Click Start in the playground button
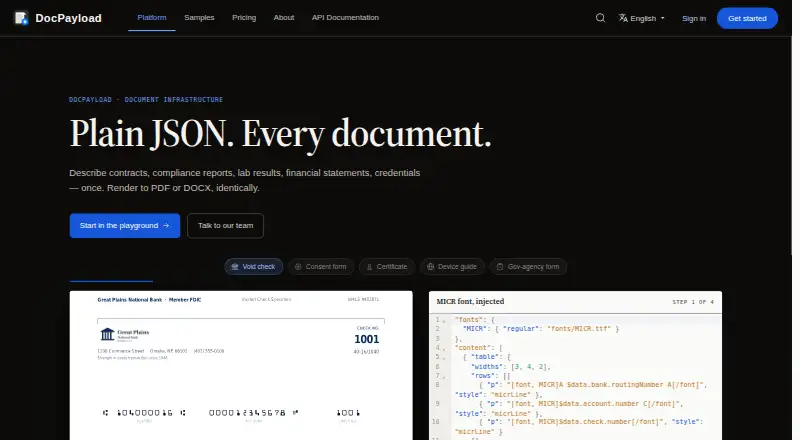This screenshot has height=440, width=800. point(125,226)
